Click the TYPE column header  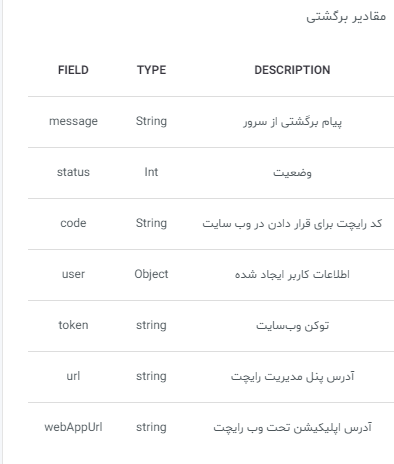(x=151, y=70)
